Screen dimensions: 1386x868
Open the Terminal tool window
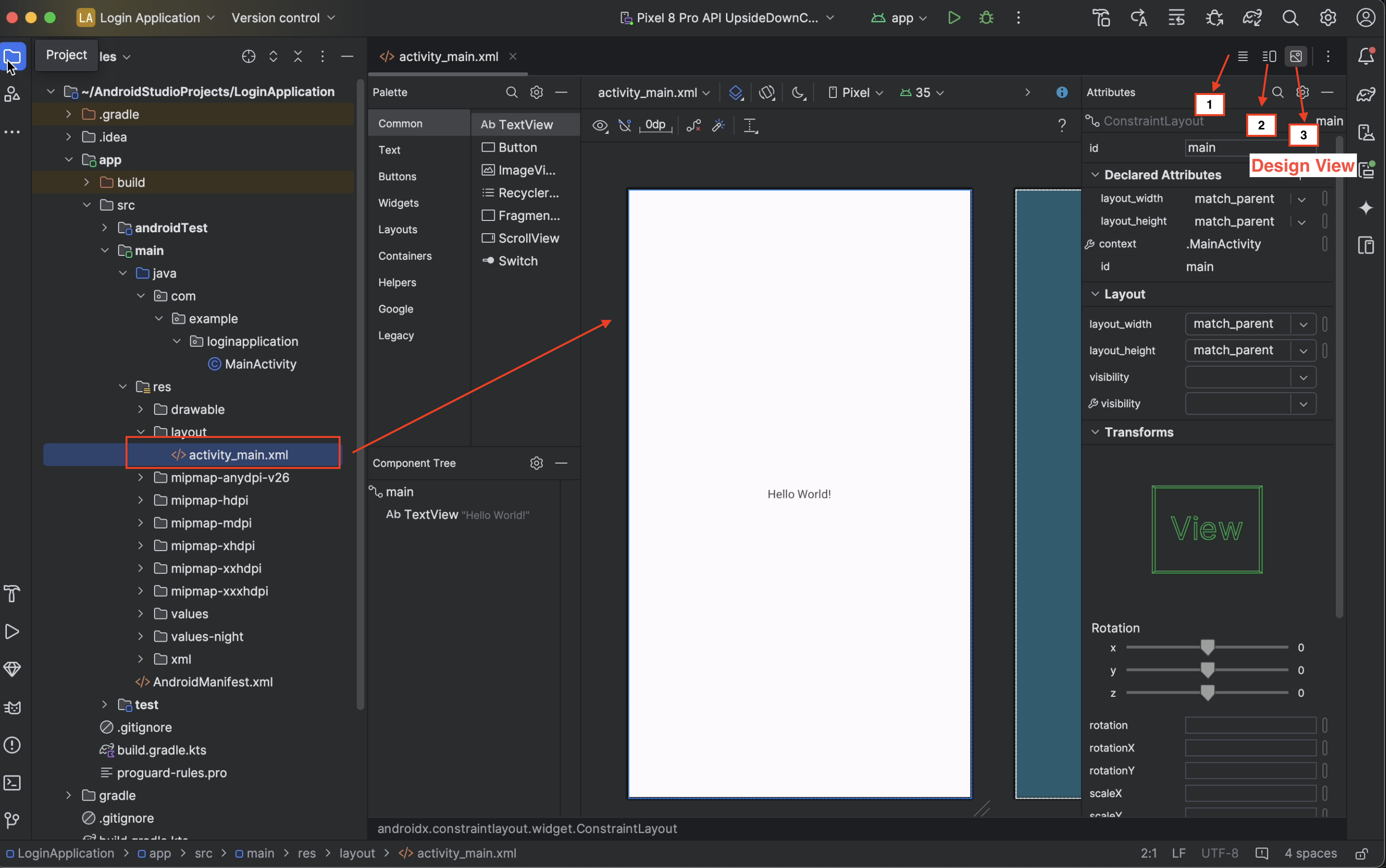pyautogui.click(x=12, y=783)
